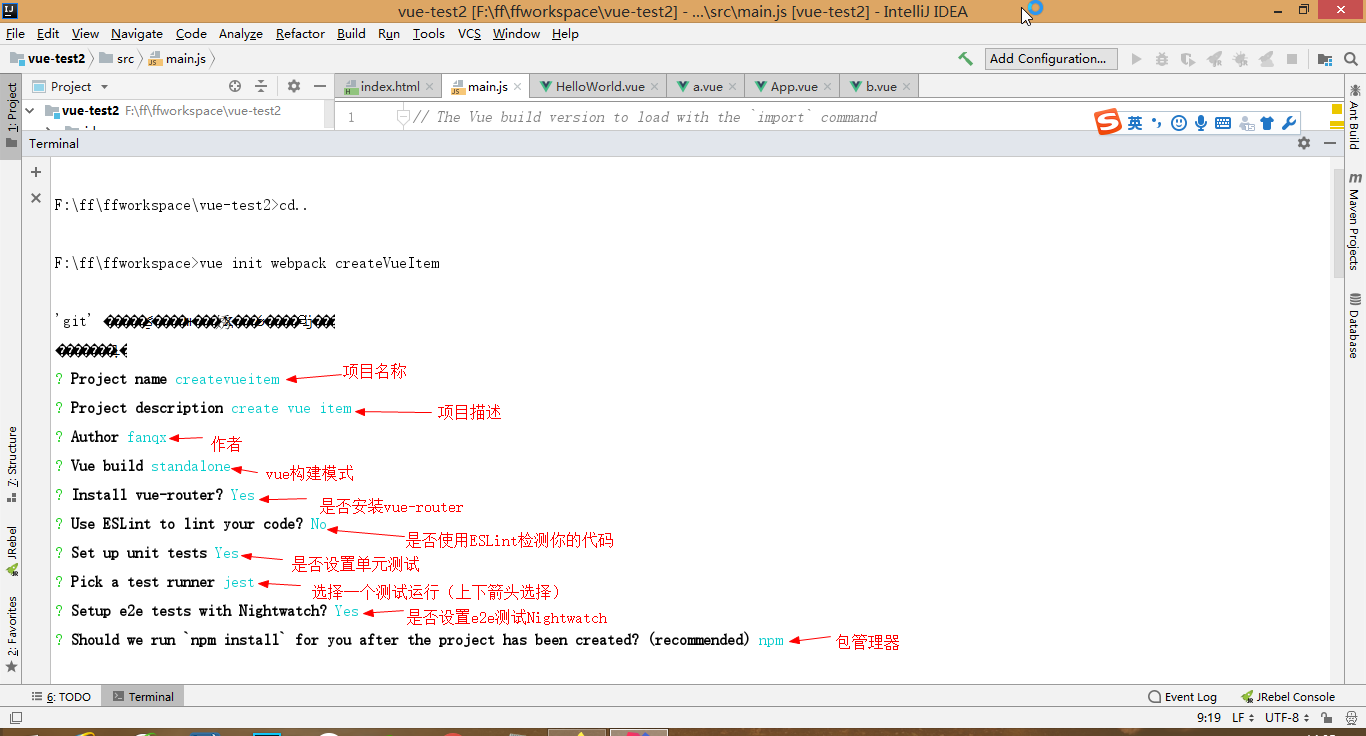Switch to the main.js editor tab
Screen dimensions: 1366x736
488,87
